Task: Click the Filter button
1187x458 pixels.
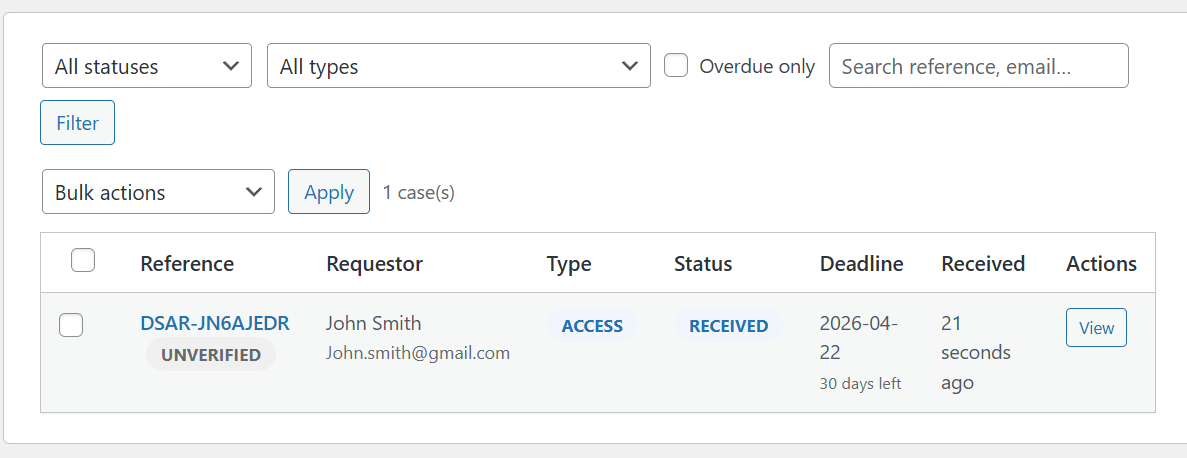Action: point(77,123)
